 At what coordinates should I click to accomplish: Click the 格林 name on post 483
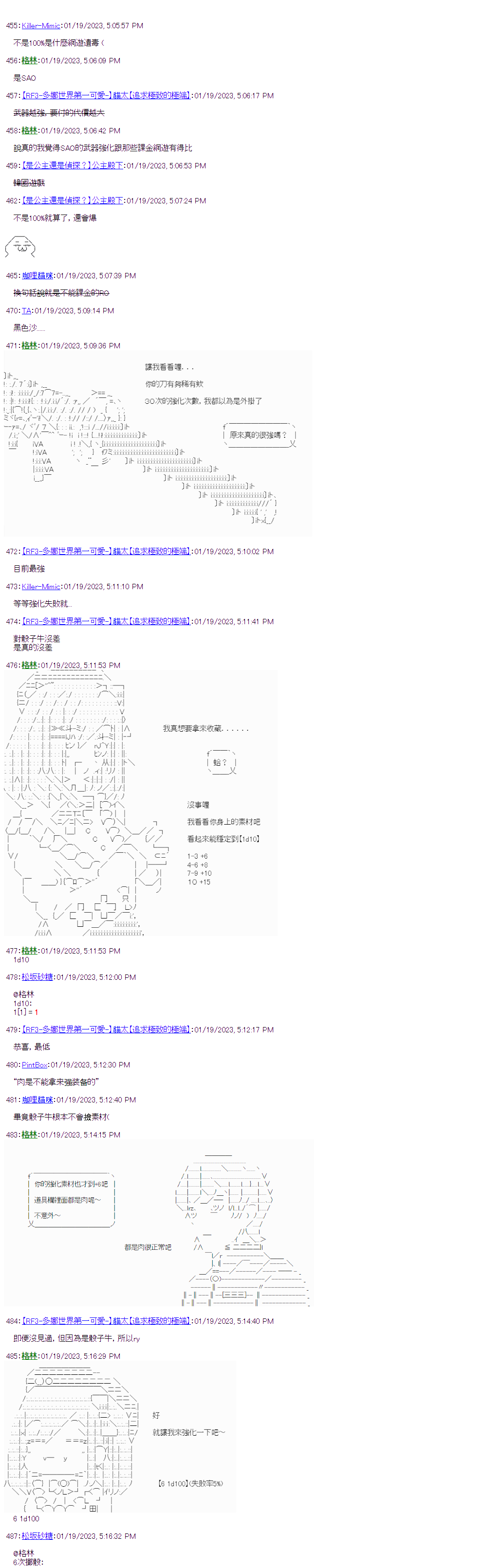tap(29, 1135)
